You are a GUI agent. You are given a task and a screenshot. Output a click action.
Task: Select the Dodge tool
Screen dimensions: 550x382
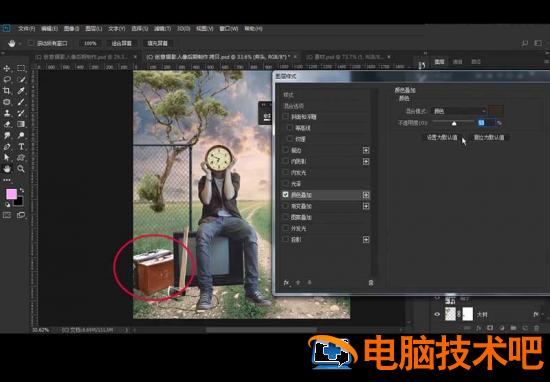pyautogui.click(x=21, y=135)
